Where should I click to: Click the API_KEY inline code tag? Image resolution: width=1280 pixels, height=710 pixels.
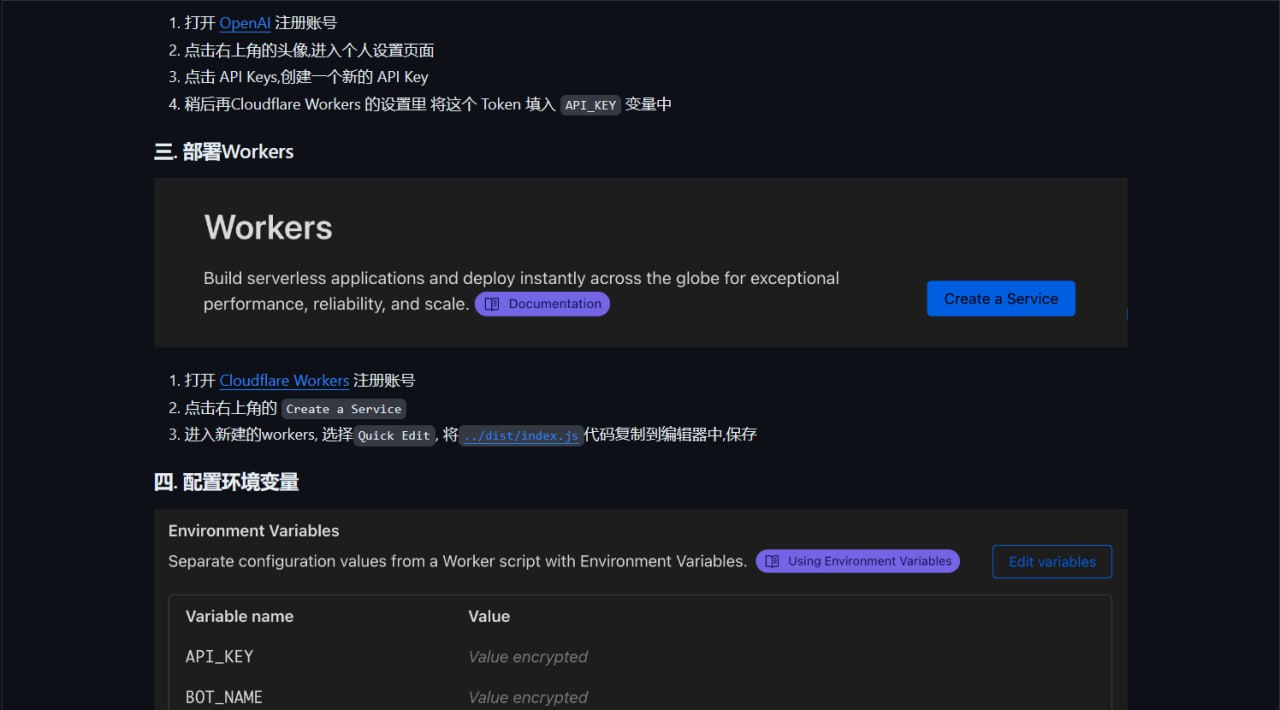pos(591,105)
